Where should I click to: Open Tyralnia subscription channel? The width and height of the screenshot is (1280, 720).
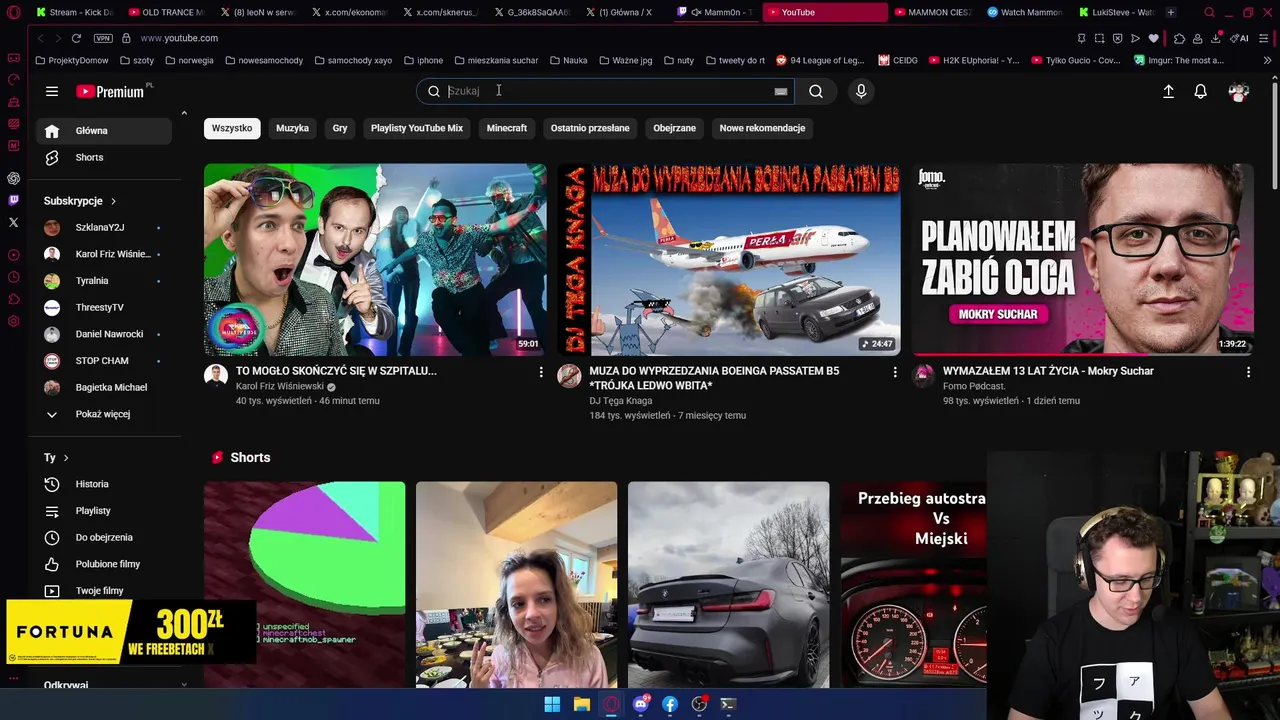pos(104,281)
